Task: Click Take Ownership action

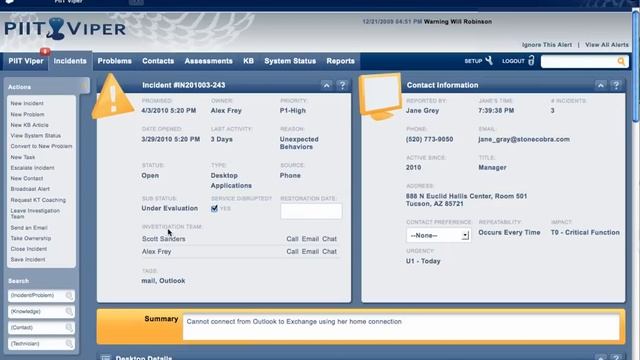Action: [31, 238]
